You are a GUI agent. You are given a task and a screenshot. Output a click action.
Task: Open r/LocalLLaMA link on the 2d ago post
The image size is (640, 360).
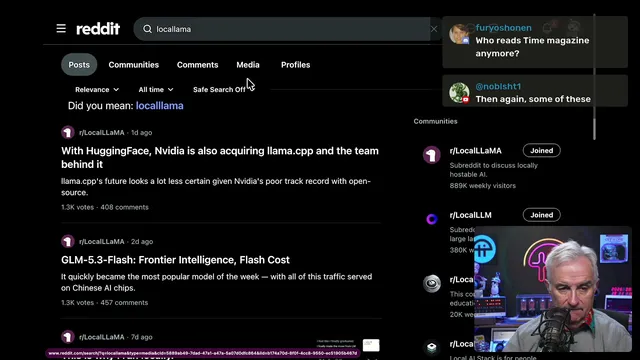point(102,242)
